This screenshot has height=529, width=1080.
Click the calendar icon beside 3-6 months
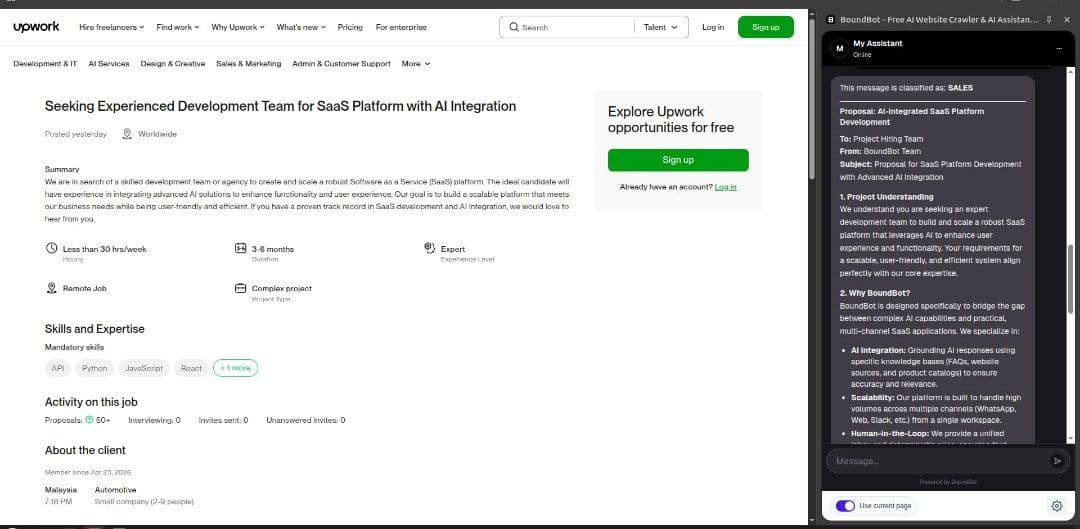click(x=240, y=248)
